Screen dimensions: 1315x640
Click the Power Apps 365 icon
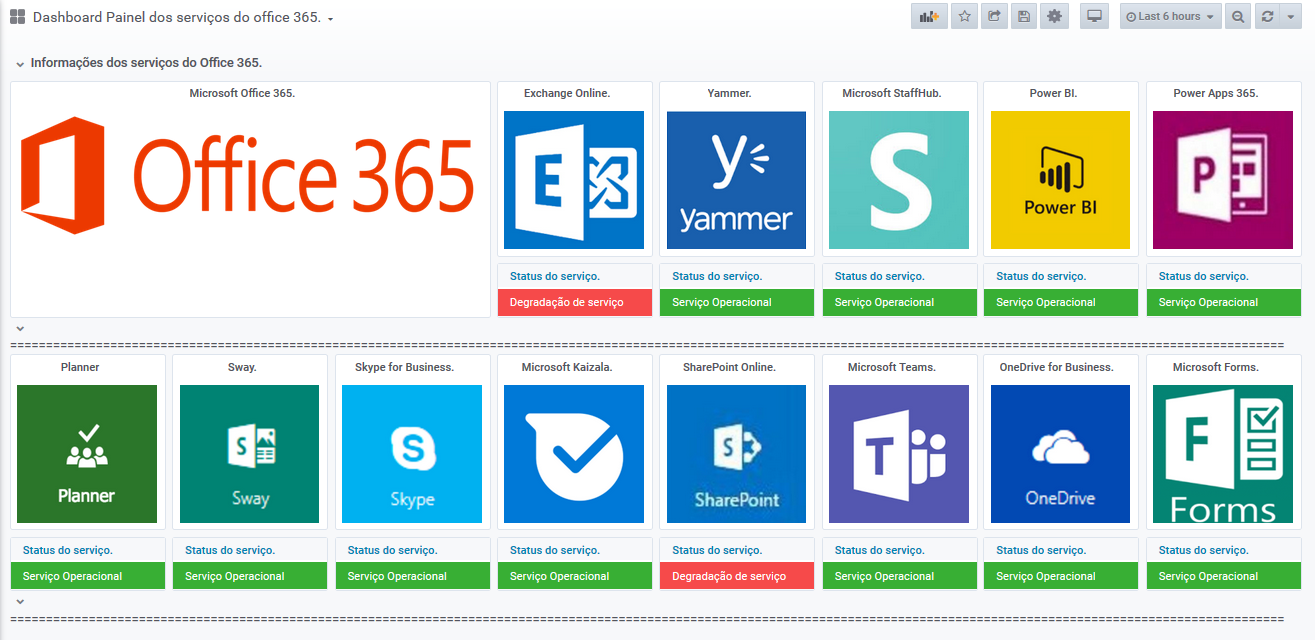(x=1223, y=180)
